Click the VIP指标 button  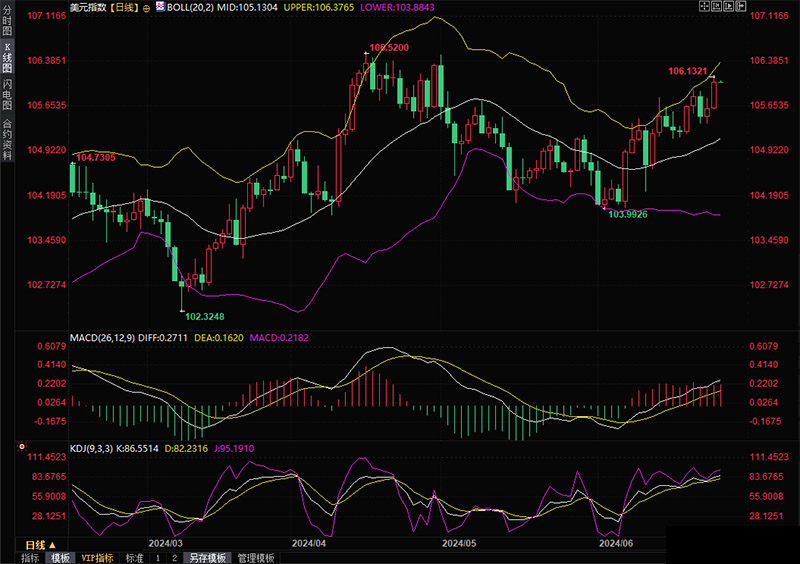point(98,558)
